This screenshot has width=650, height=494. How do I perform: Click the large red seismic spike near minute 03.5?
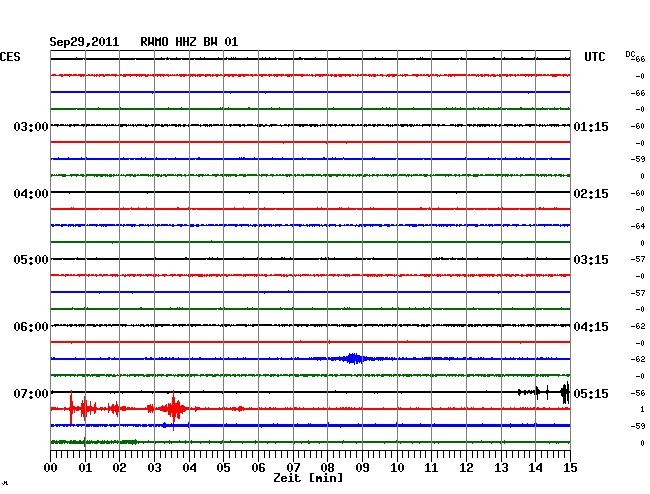pyautogui.click(x=174, y=409)
